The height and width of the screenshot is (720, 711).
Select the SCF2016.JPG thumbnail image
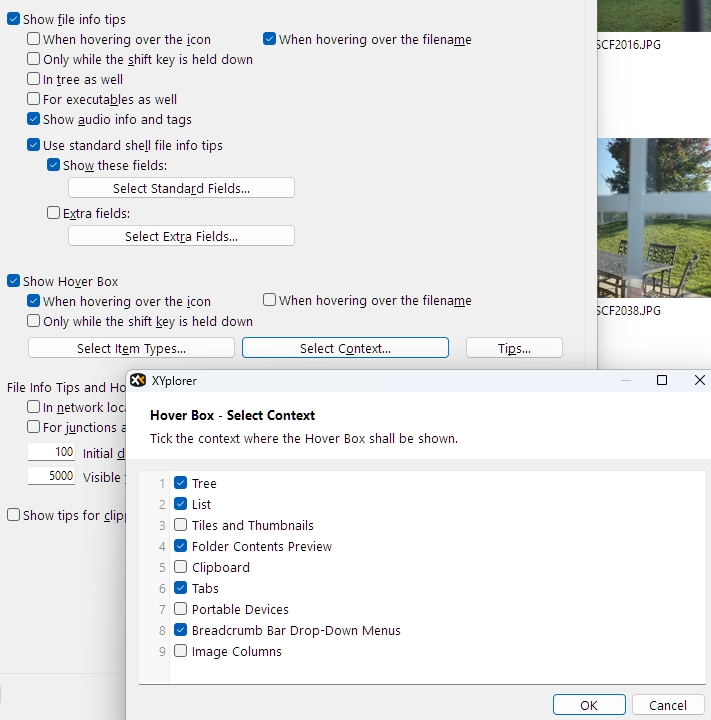pos(654,16)
